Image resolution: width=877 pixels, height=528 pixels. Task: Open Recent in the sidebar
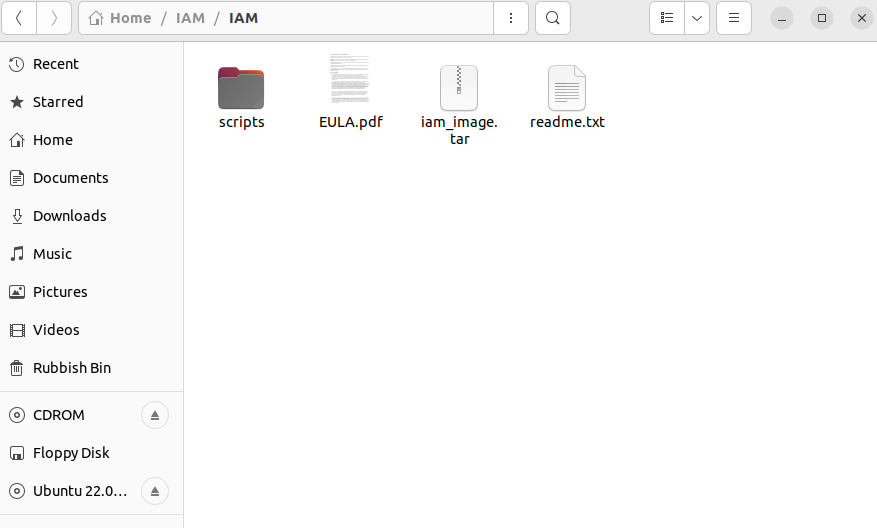click(56, 64)
